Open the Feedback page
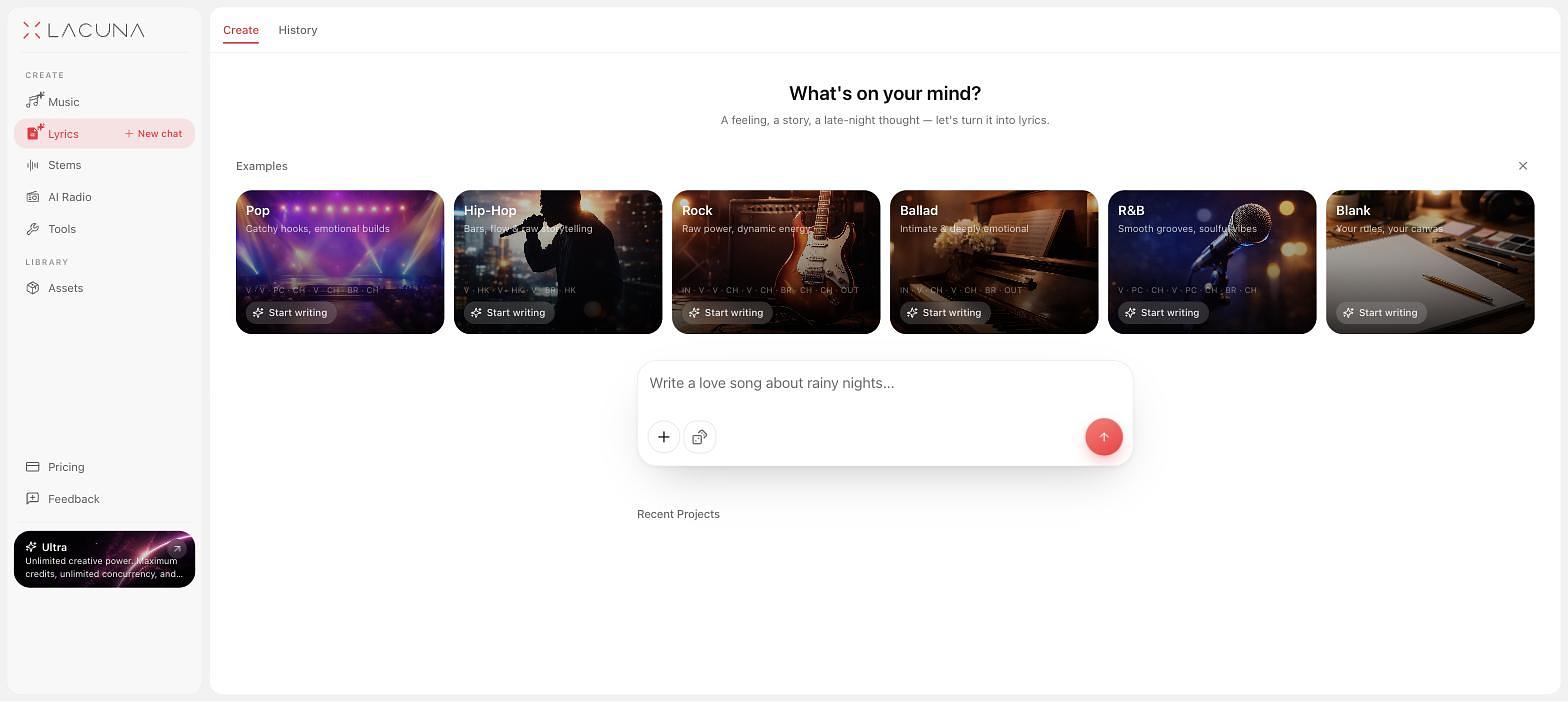This screenshot has width=1568, height=702. pos(104,499)
